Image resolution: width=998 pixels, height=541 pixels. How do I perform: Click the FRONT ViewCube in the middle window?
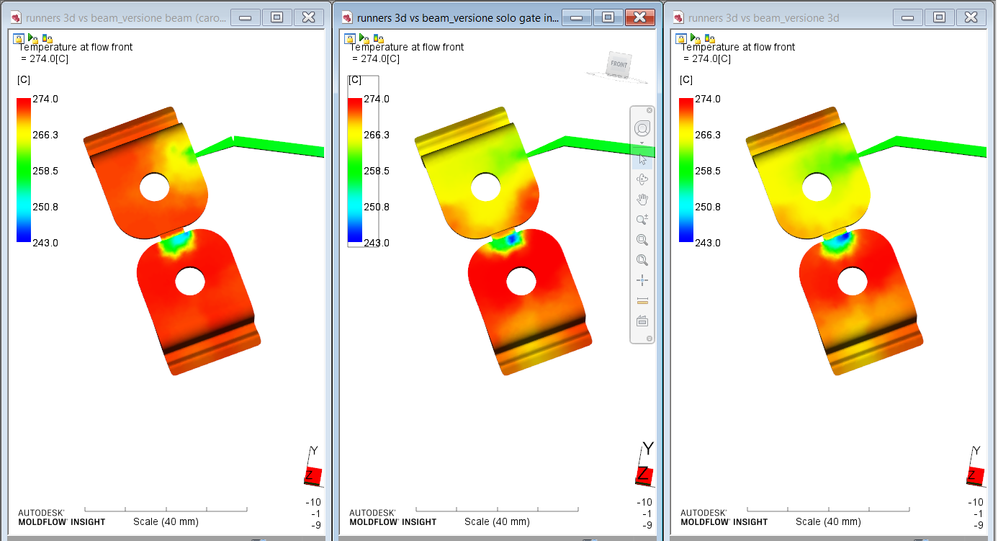tap(618, 66)
